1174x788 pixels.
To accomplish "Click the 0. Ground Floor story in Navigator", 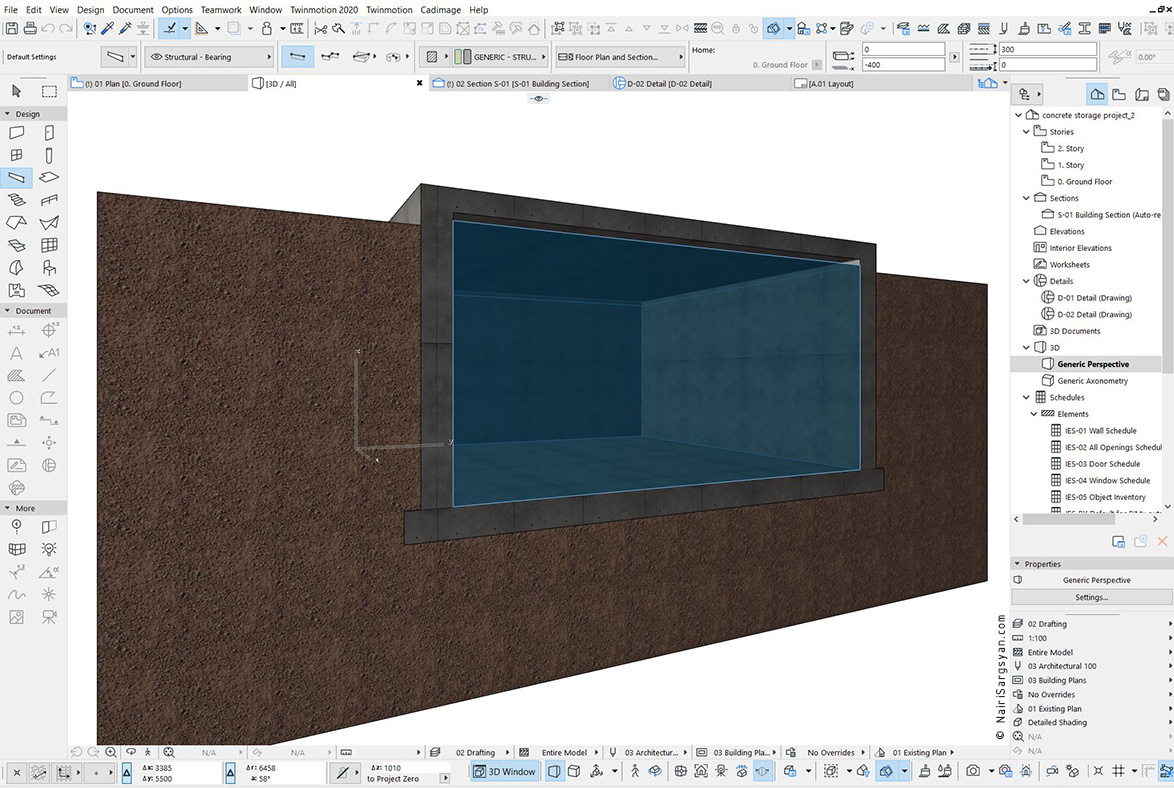I will pyautogui.click(x=1084, y=182).
